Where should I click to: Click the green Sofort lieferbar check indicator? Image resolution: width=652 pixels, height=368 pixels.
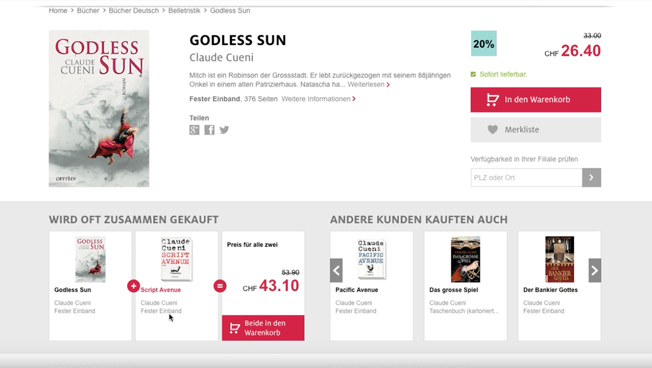click(473, 74)
